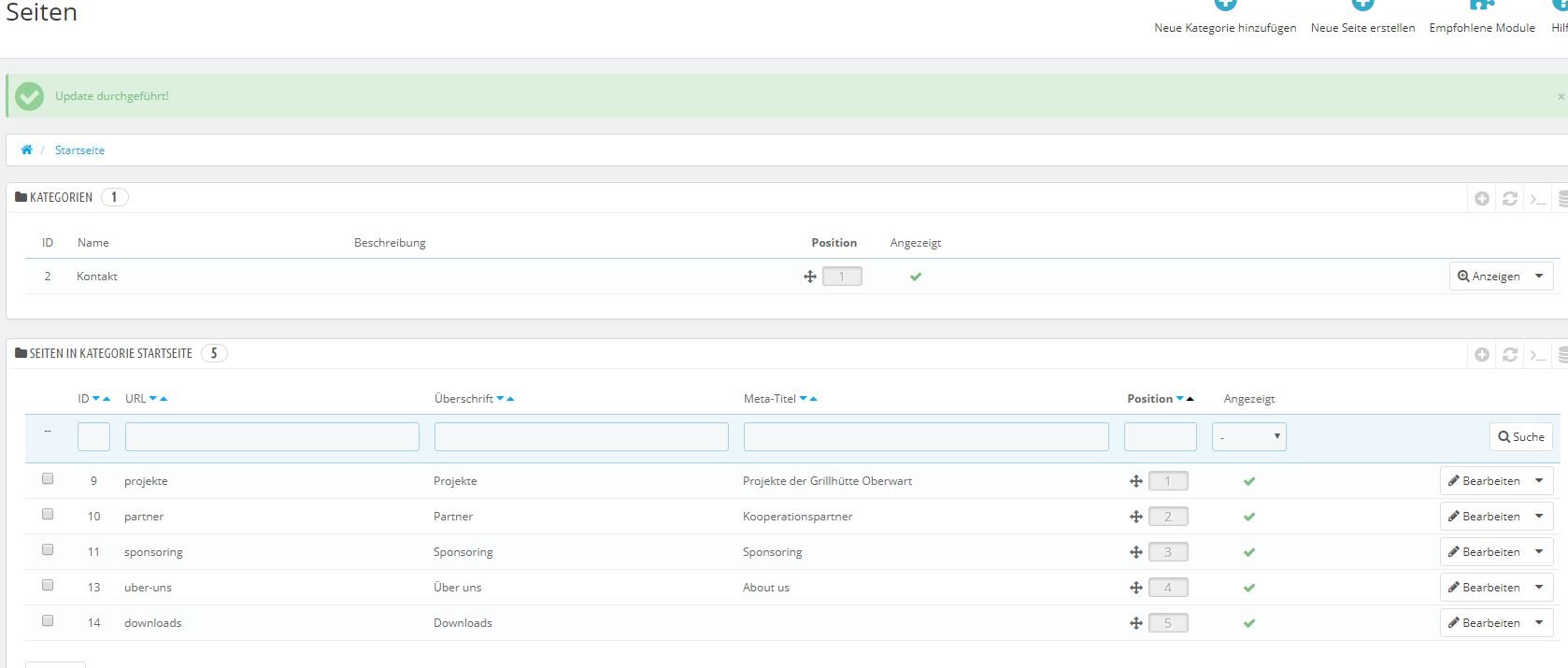Click move handle for projekte row
Screen dimensions: 1568x668
click(x=1136, y=481)
